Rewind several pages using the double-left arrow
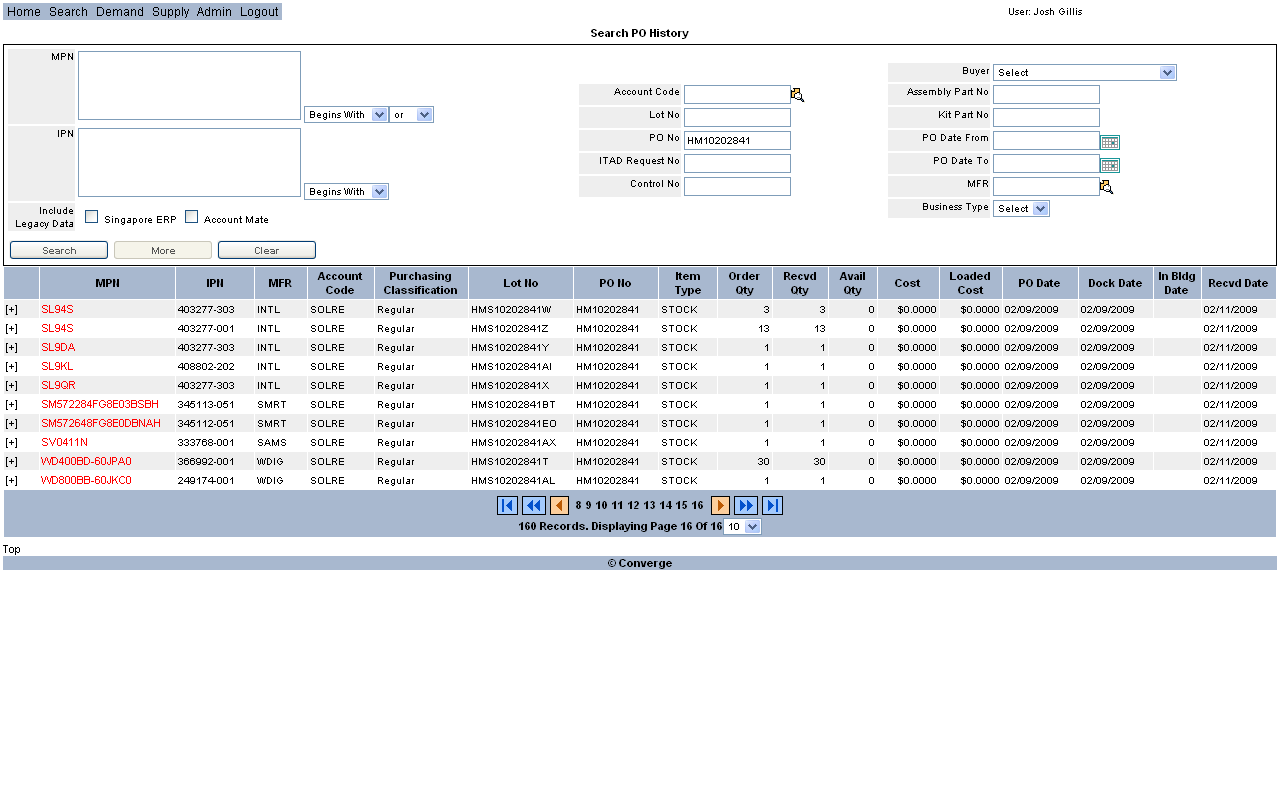The width and height of the screenshot is (1280, 806). click(x=533, y=505)
